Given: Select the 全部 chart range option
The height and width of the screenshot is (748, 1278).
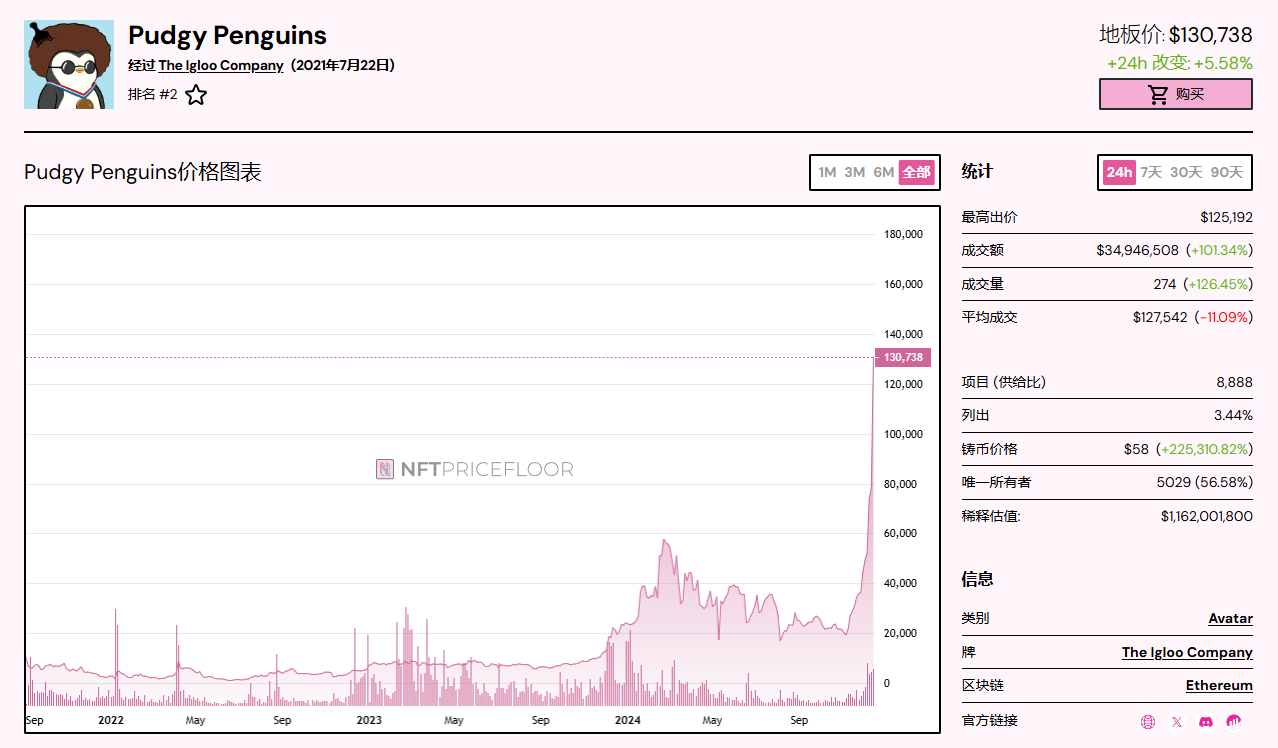Looking at the screenshot, I should [x=917, y=172].
